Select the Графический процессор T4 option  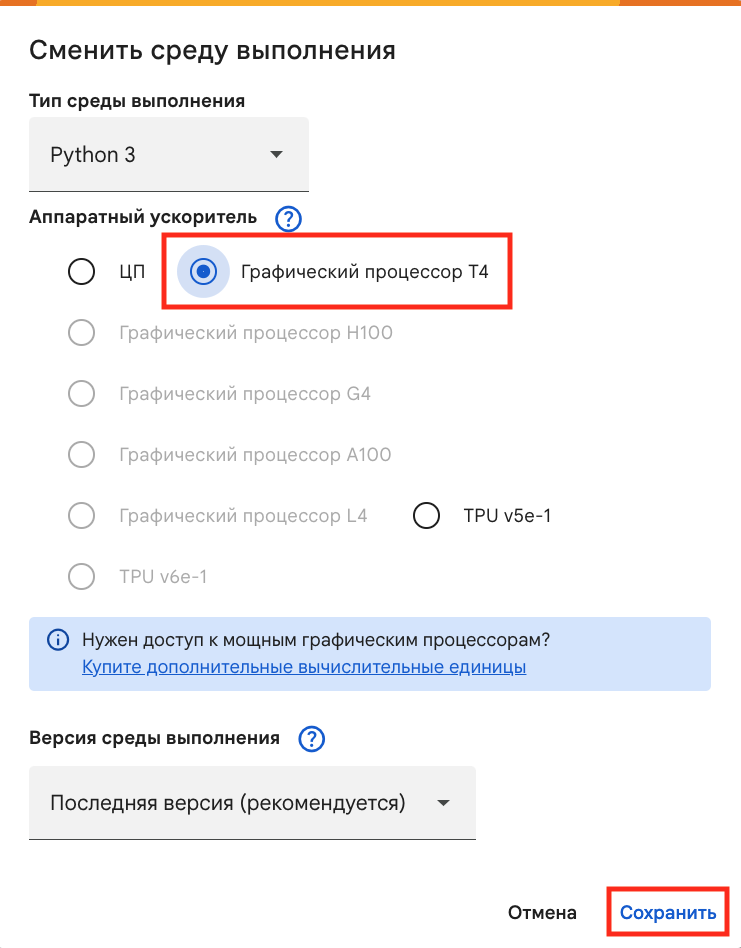203,271
